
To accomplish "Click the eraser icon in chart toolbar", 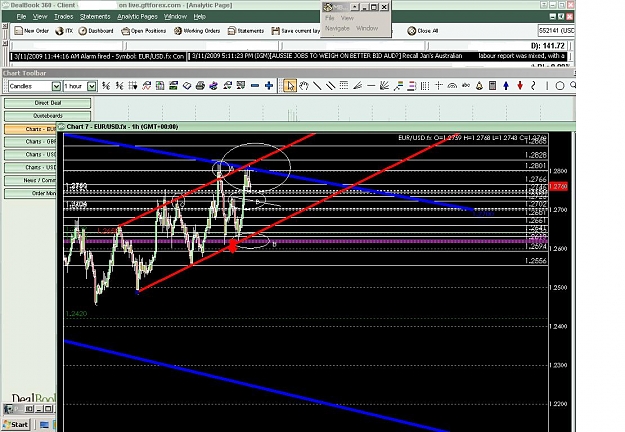I will tap(187, 86).
